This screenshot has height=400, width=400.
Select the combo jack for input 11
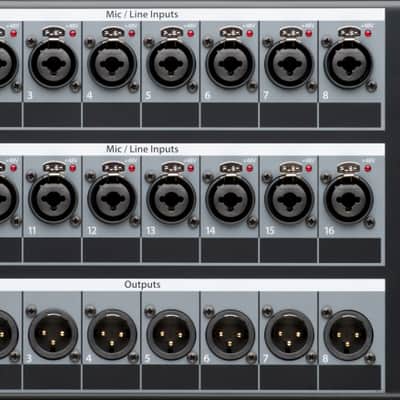pos(53,199)
